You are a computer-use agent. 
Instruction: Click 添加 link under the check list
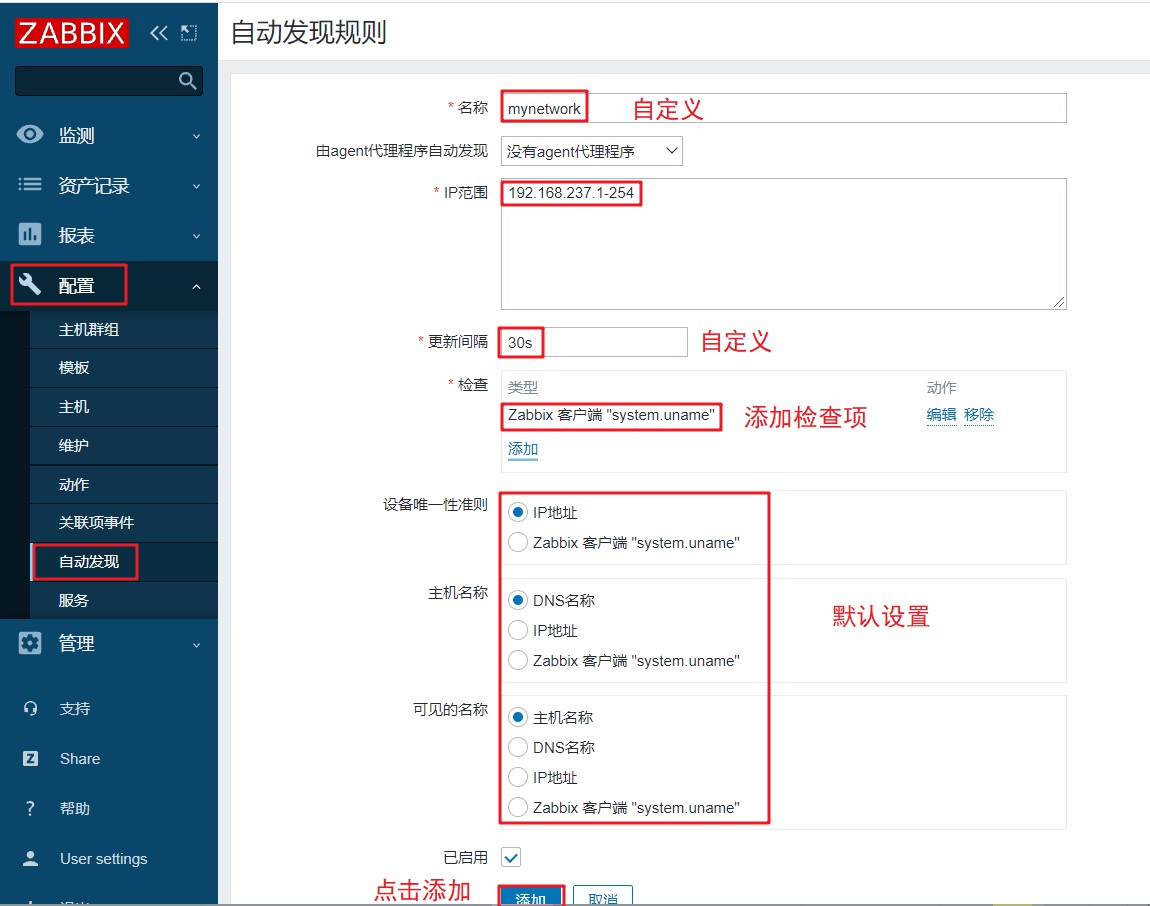pos(523,448)
